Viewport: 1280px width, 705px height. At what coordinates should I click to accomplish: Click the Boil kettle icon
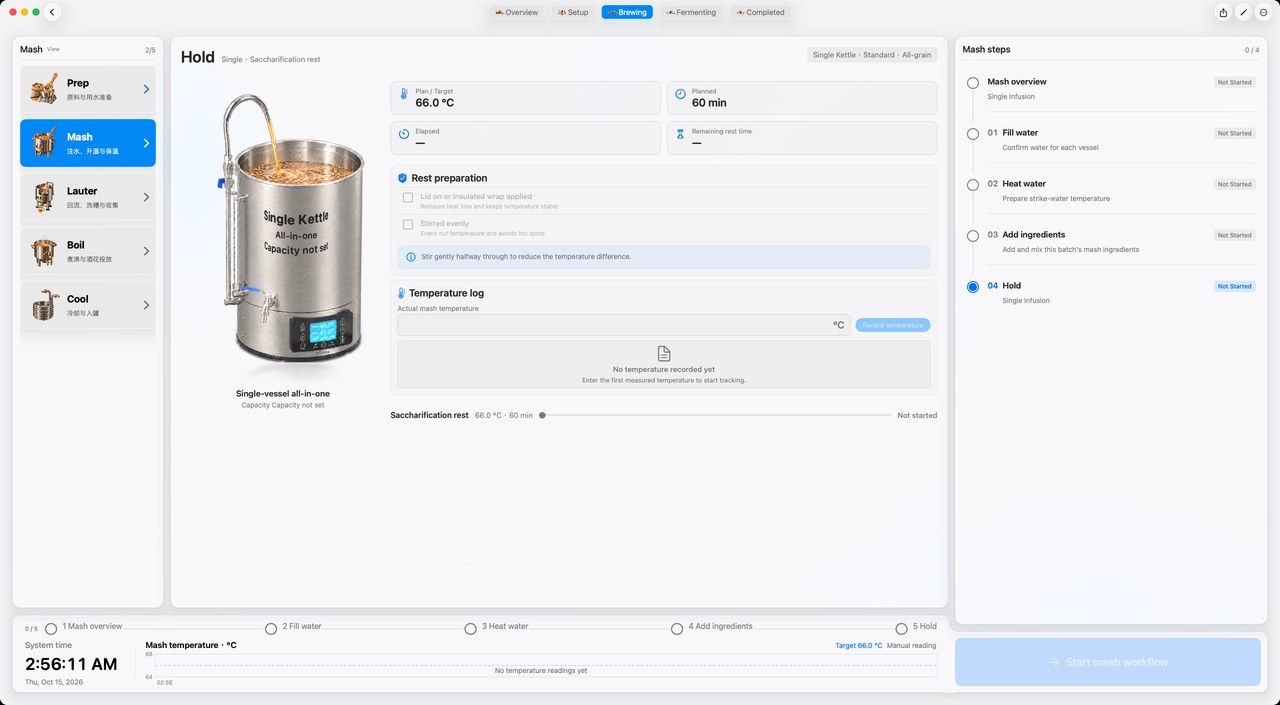(x=43, y=251)
